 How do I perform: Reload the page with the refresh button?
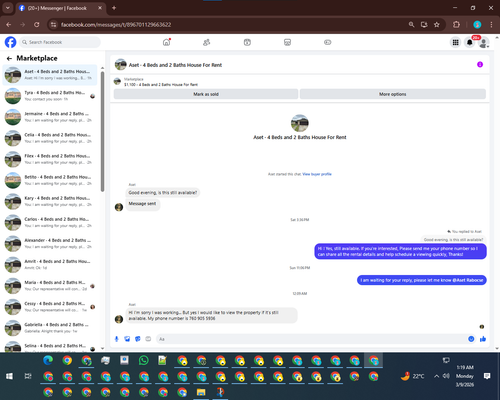click(x=37, y=25)
